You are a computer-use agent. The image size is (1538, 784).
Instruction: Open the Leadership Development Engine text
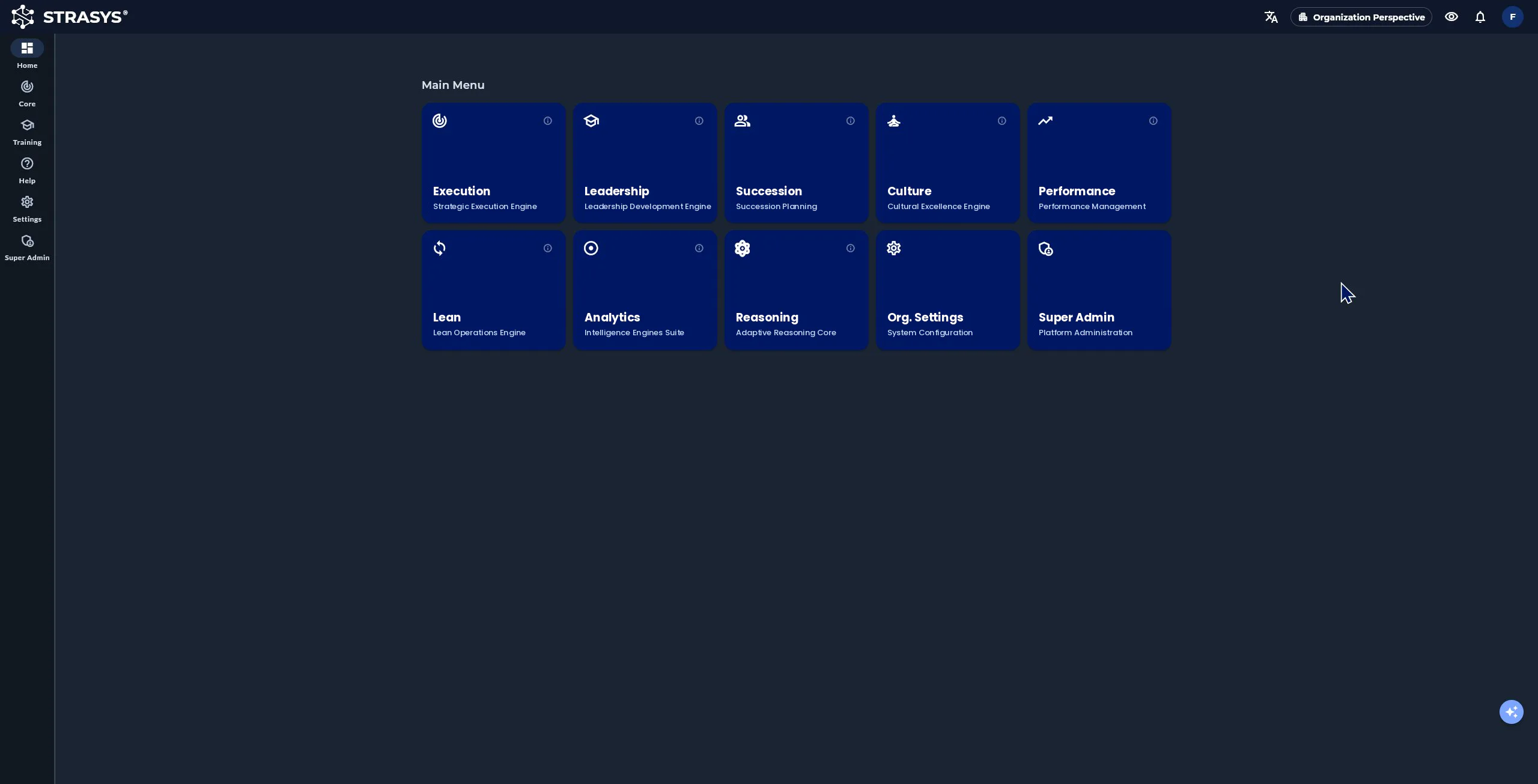click(x=648, y=206)
